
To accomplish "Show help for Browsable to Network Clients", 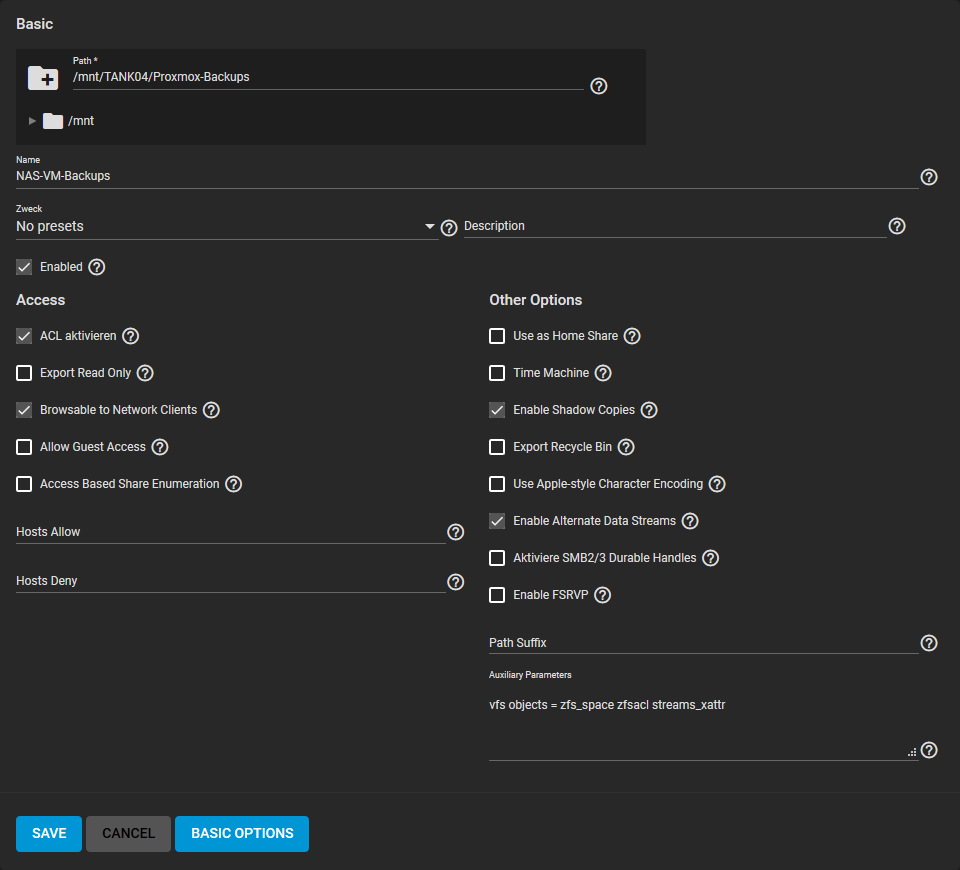I will click(211, 410).
